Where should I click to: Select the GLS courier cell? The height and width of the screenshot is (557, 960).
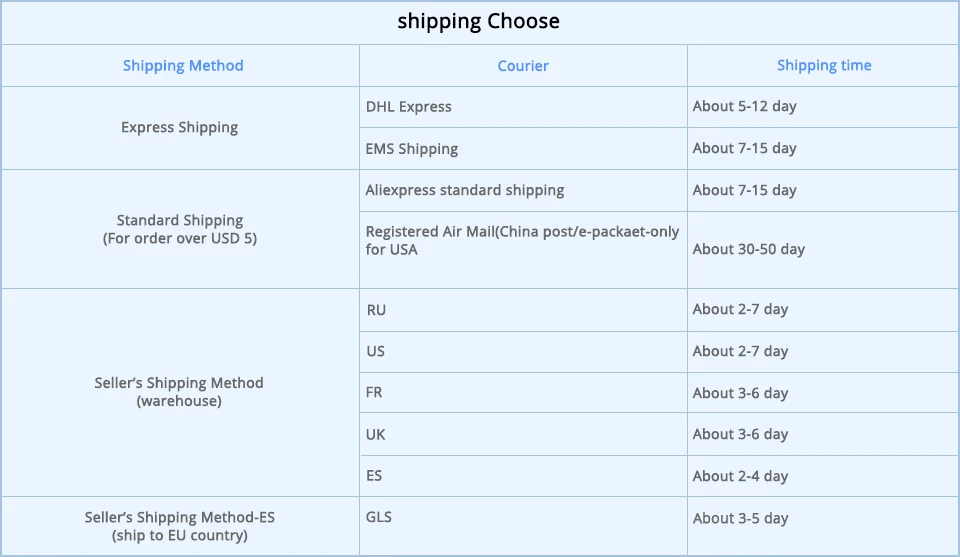point(379,517)
